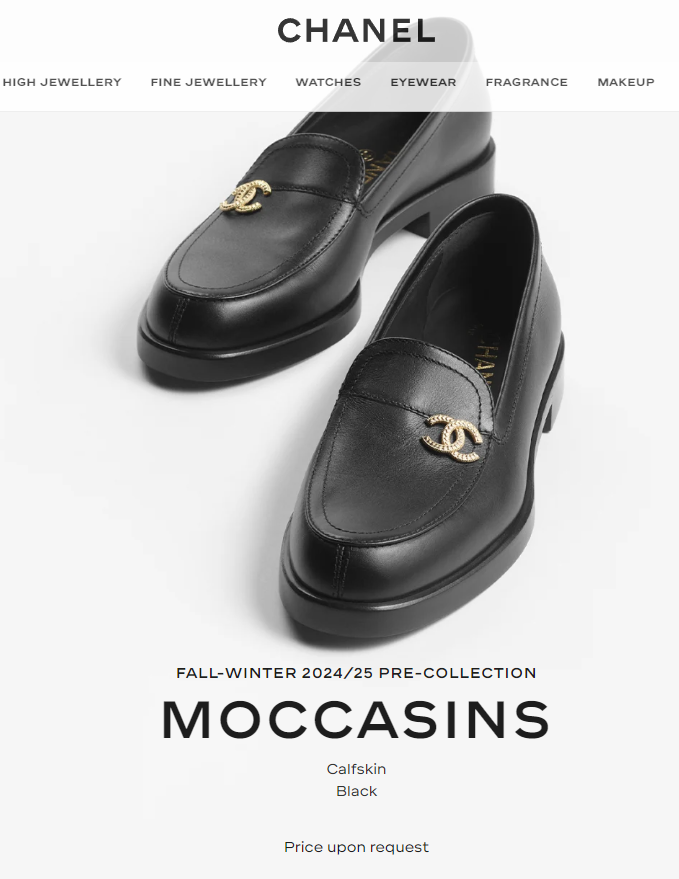Click the CHANEL logo at the top

(357, 31)
